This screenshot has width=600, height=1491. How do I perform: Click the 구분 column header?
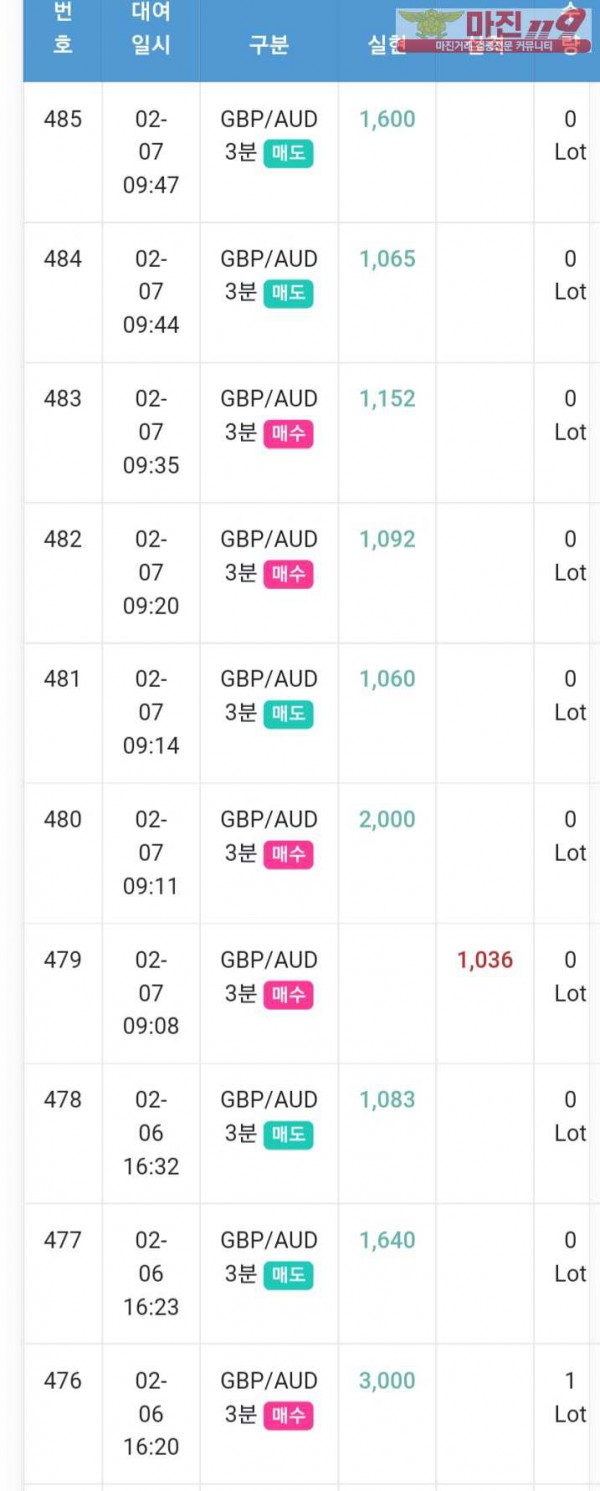coord(268,45)
